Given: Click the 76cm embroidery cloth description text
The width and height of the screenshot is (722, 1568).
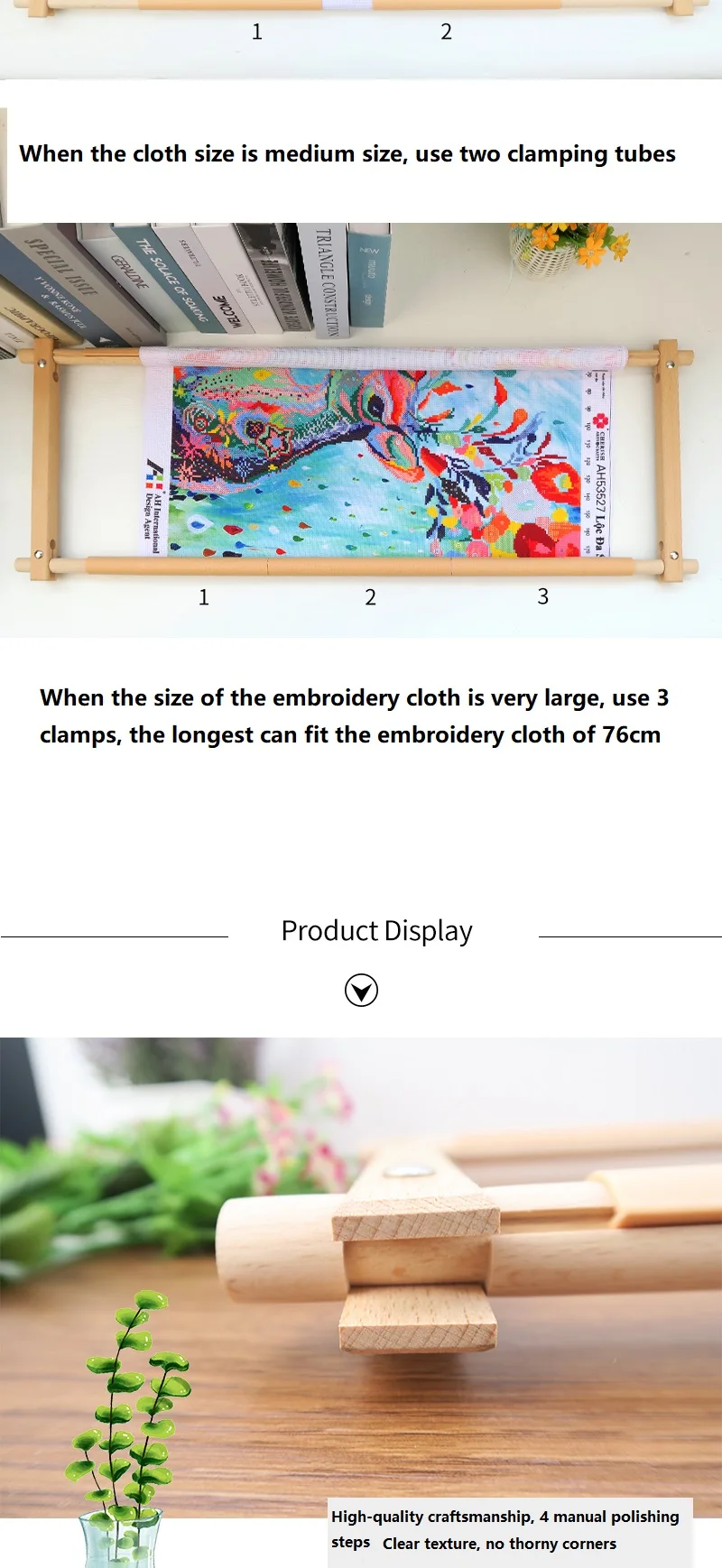Looking at the screenshot, I should click(354, 716).
